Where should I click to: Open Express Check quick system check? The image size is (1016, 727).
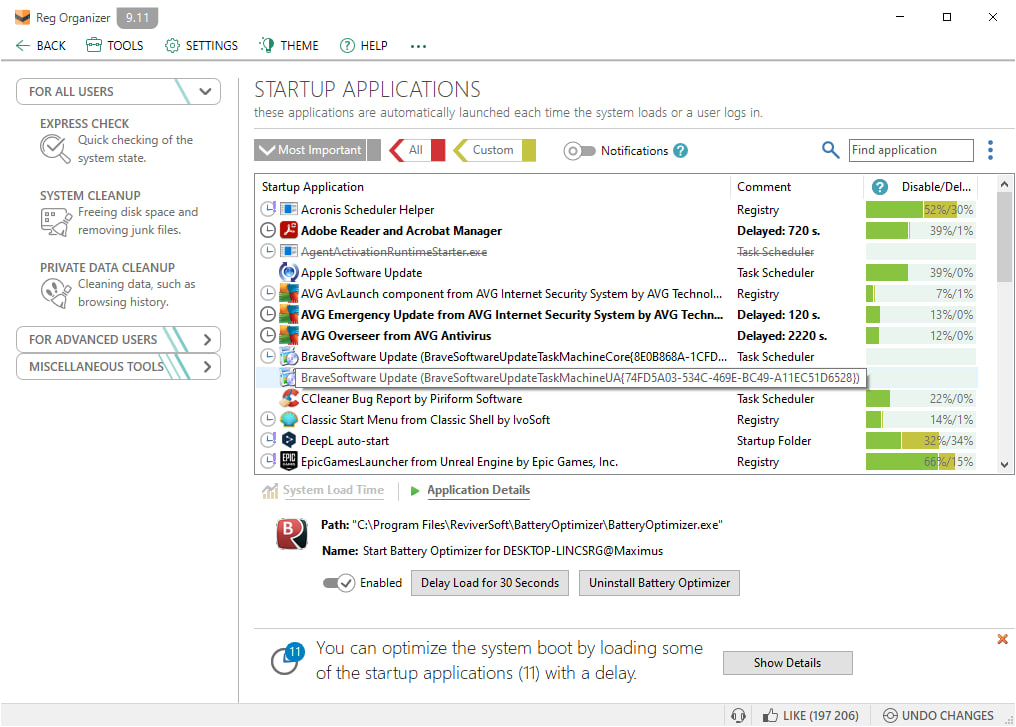click(117, 140)
